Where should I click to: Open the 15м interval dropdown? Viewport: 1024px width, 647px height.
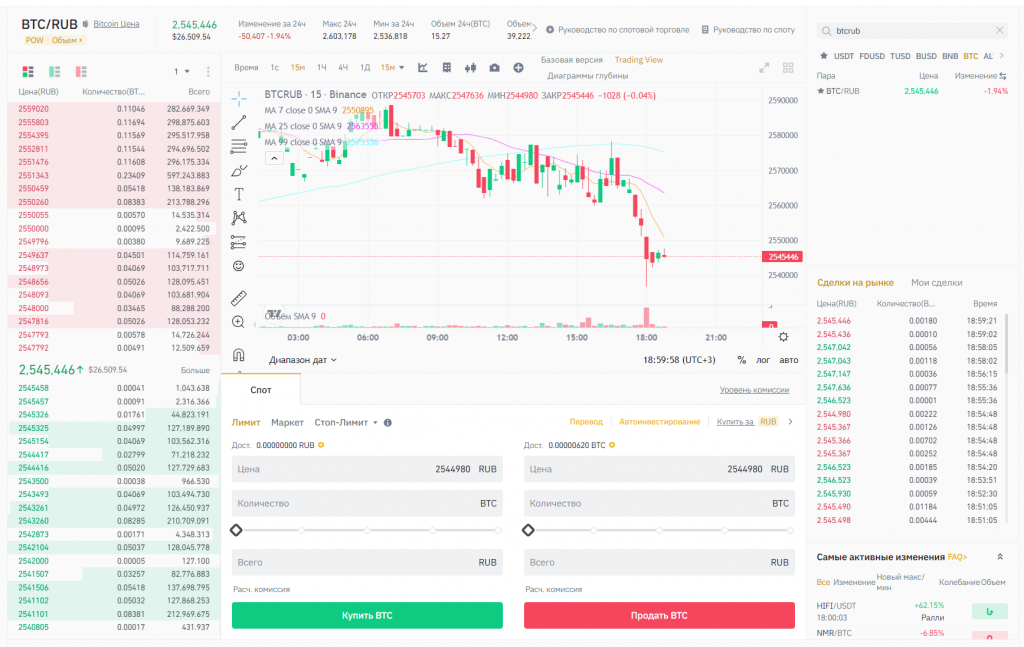click(392, 67)
